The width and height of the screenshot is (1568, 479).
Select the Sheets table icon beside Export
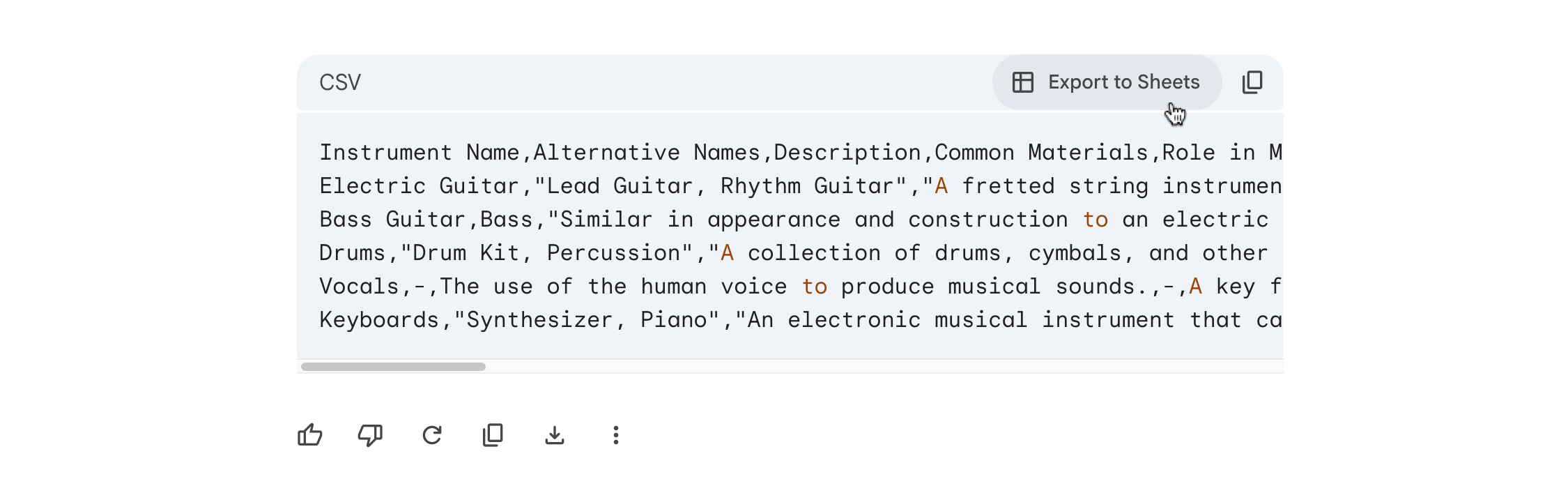[1022, 82]
